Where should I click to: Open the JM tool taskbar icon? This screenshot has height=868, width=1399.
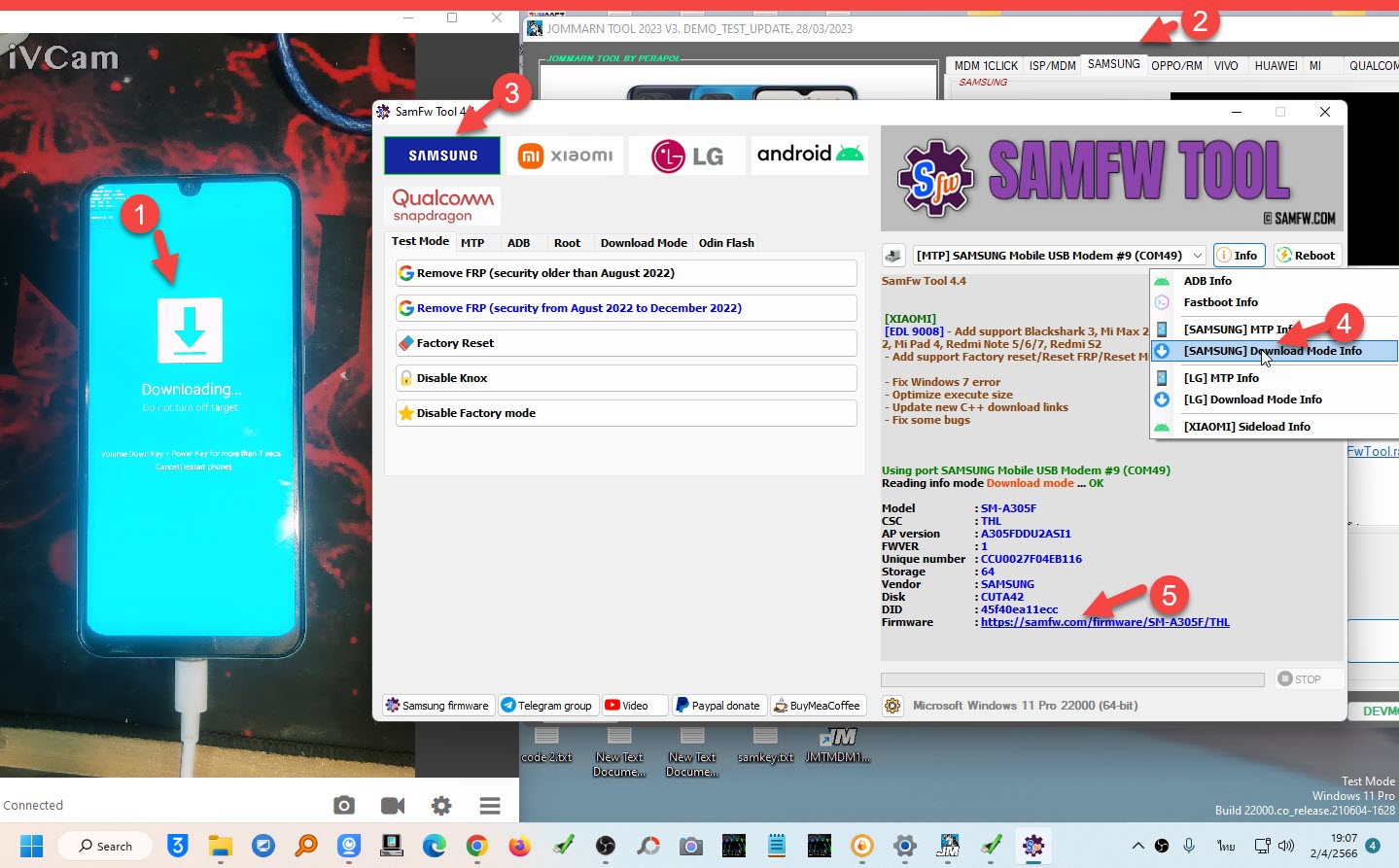point(948,846)
